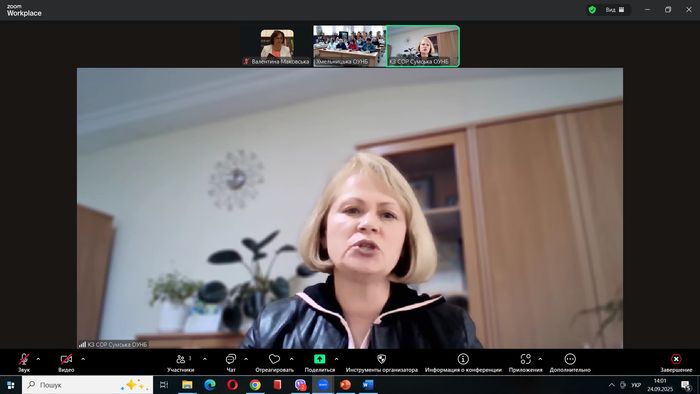Select Хмельницька ОУНБ video thumbnail
700x394 pixels.
[350, 46]
